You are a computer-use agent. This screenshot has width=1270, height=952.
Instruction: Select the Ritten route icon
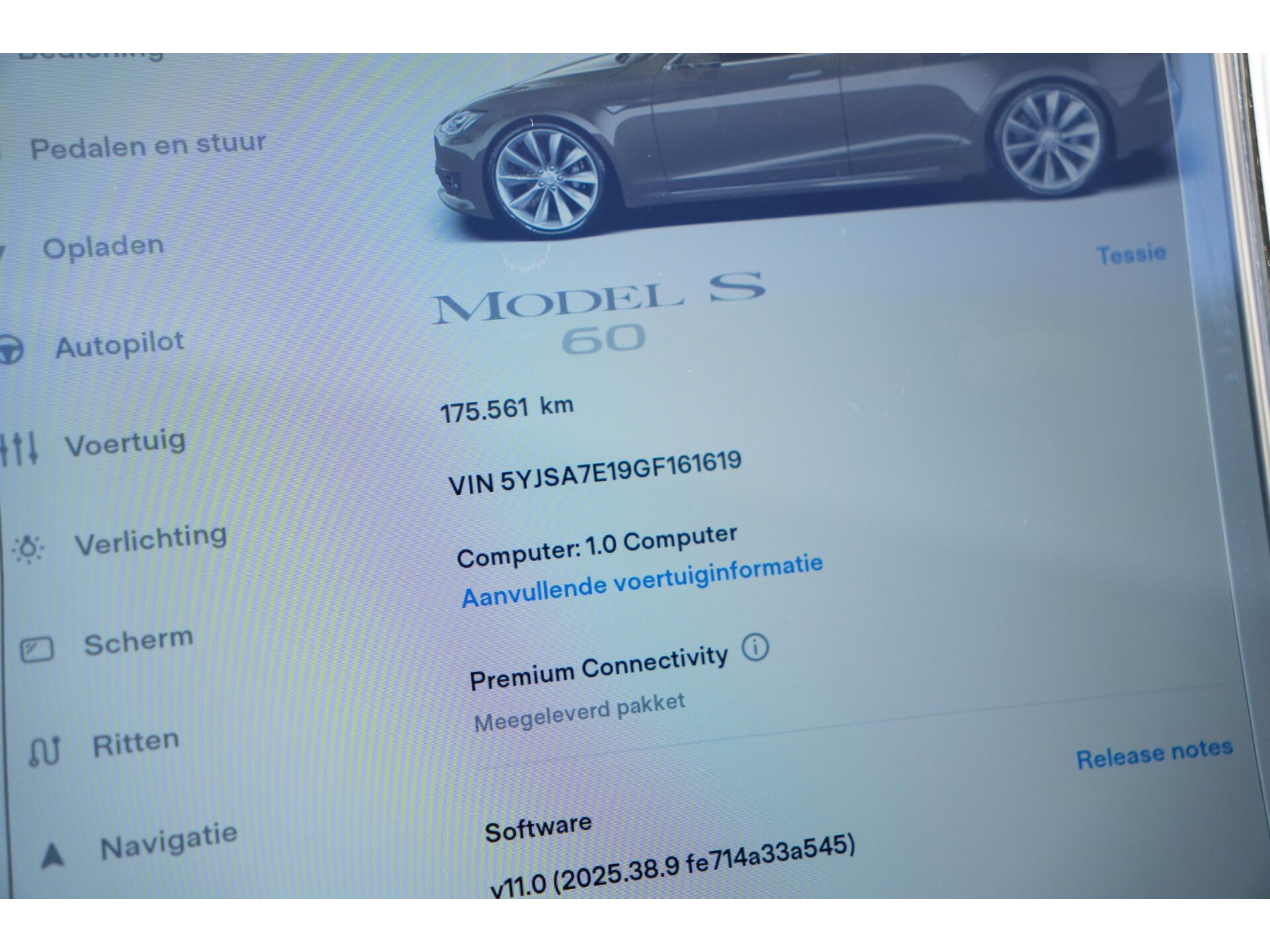coord(45,751)
